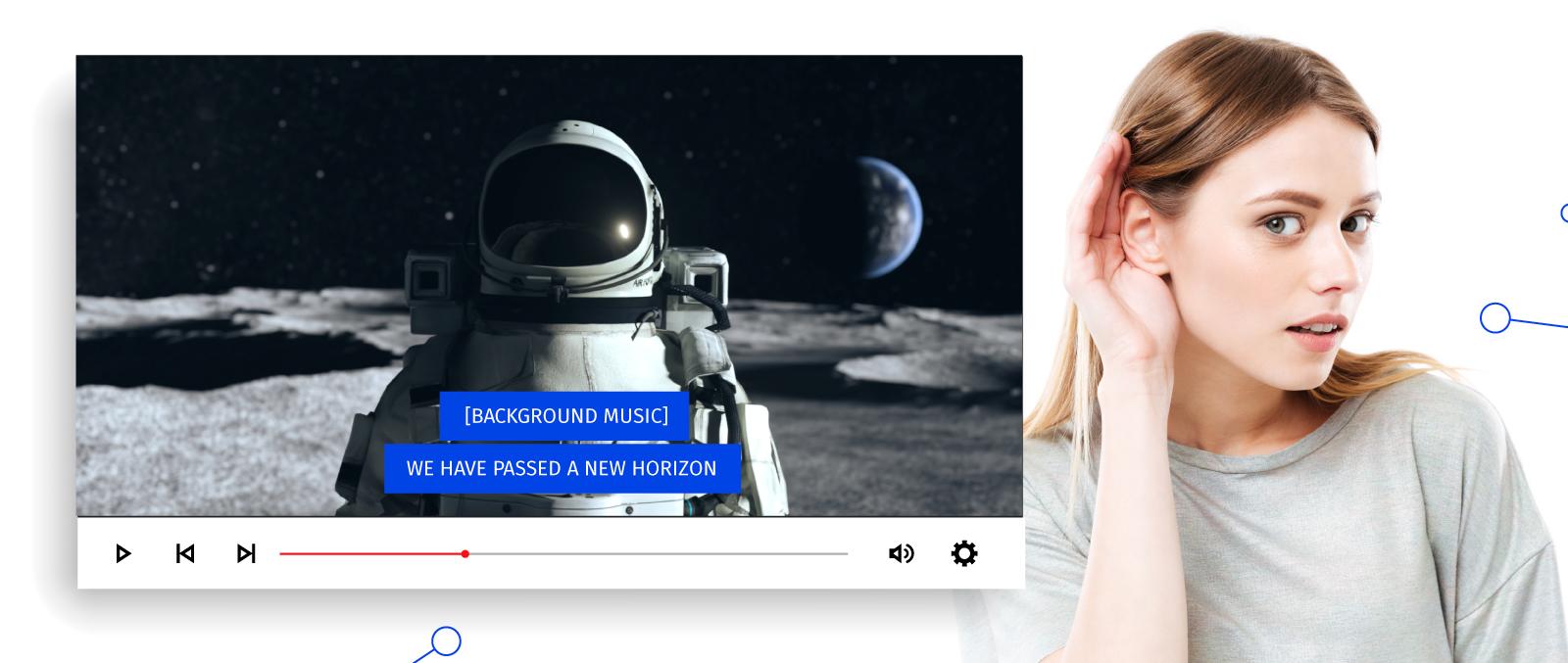Screen dimensions: 1568x663
Task: Mute the video with the speaker icon
Action: [x=901, y=553]
